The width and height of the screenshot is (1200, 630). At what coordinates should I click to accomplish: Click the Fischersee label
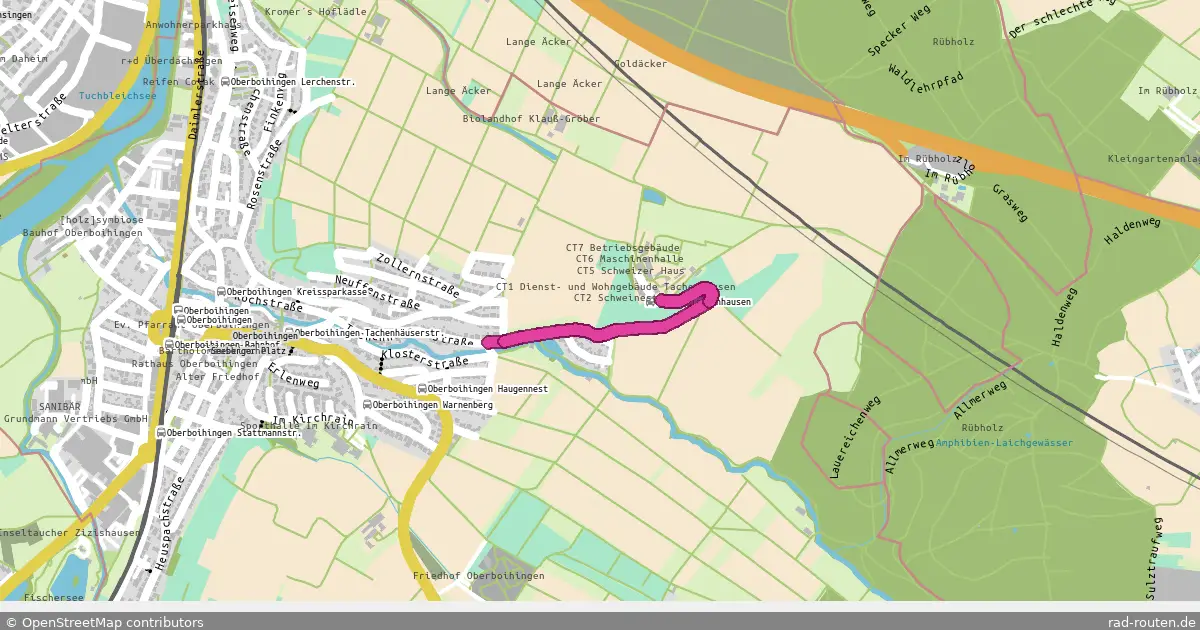(54, 597)
